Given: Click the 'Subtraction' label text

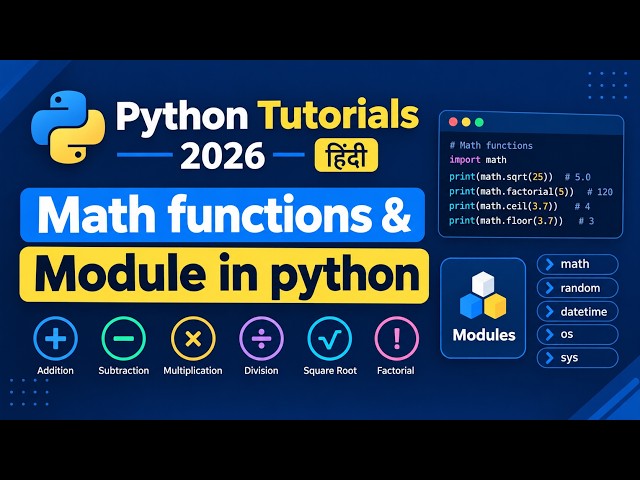Looking at the screenshot, I should tap(124, 371).
